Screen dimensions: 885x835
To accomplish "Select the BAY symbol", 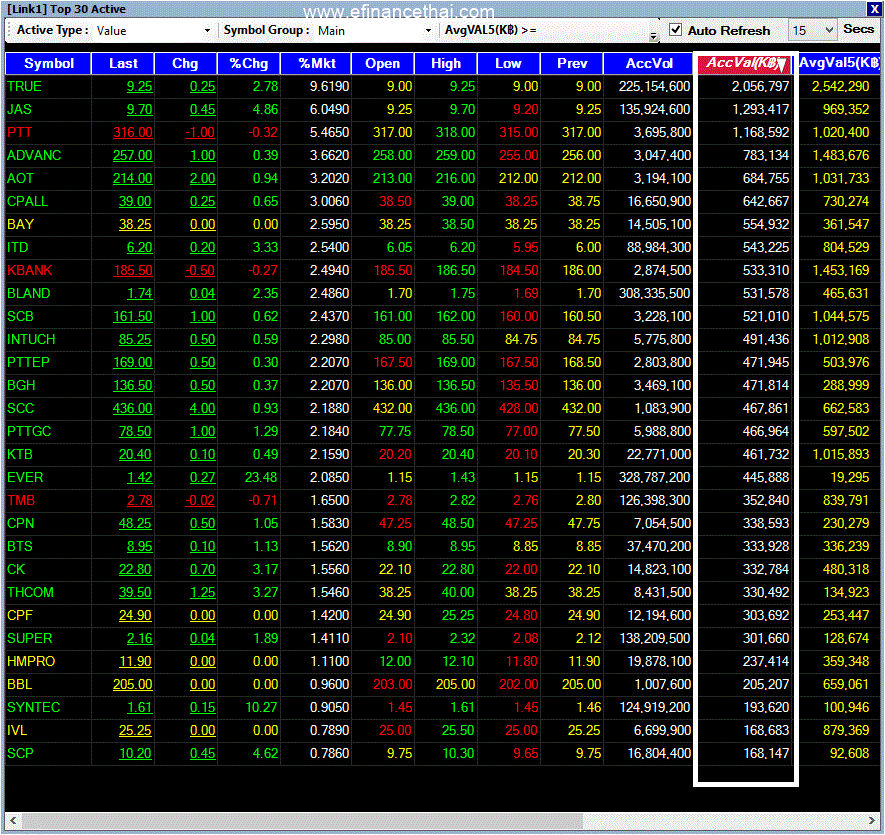I will 21,224.
